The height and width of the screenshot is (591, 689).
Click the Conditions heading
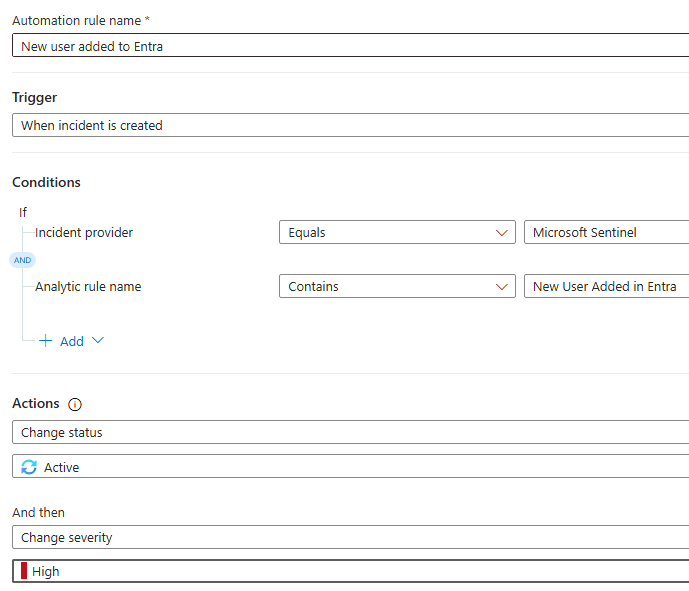(x=47, y=182)
